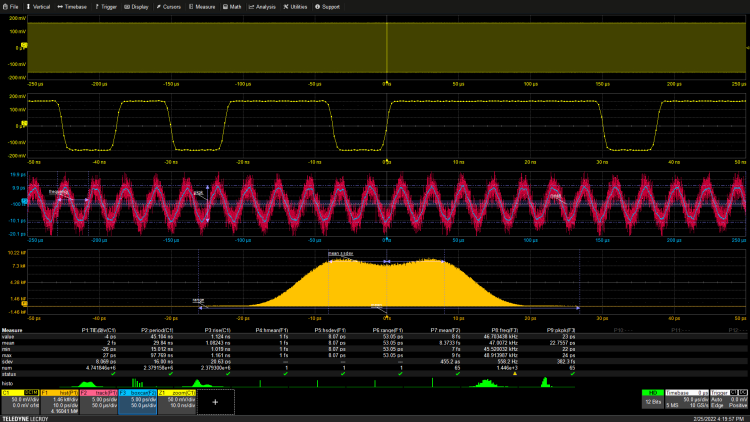The image size is (750, 422).
Task: Open the Support menu
Action: 328,7
